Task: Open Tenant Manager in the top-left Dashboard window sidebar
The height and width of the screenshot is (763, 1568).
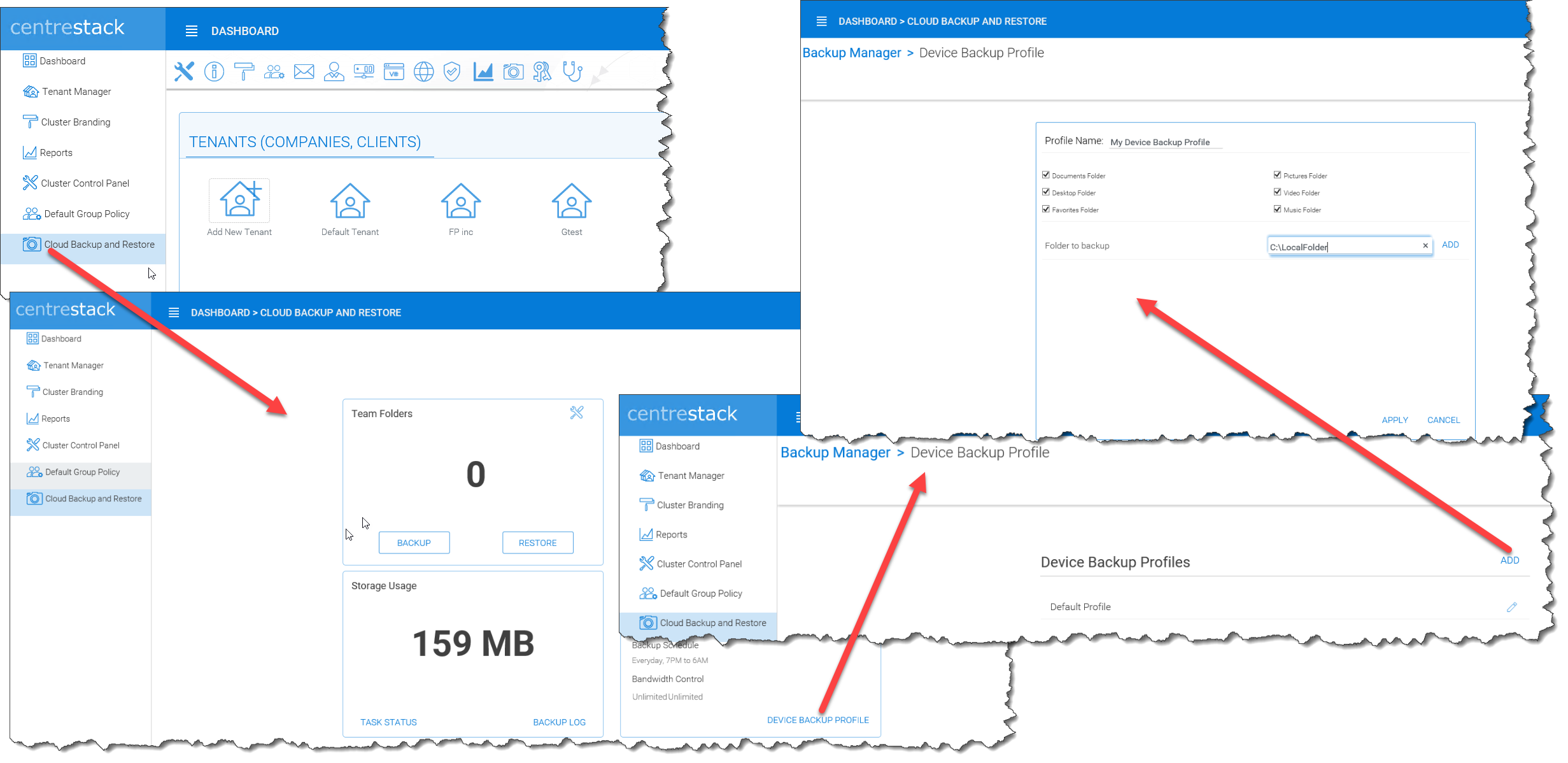Action: (x=83, y=92)
